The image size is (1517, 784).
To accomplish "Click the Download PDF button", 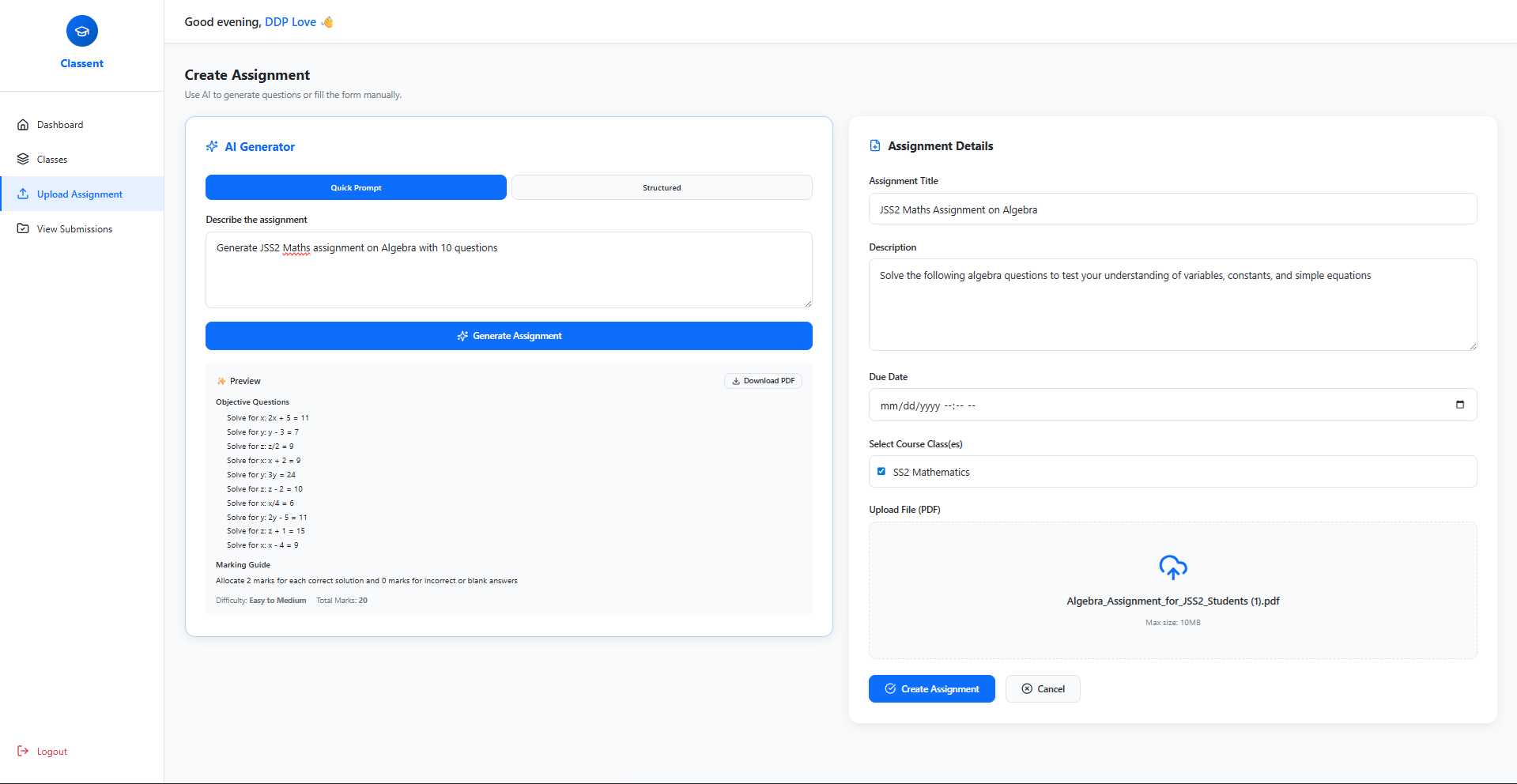I will 763,381.
